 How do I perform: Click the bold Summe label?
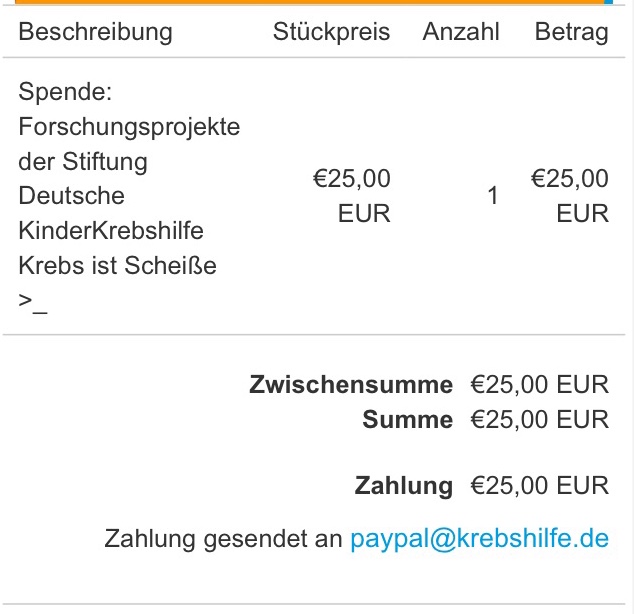click(408, 419)
